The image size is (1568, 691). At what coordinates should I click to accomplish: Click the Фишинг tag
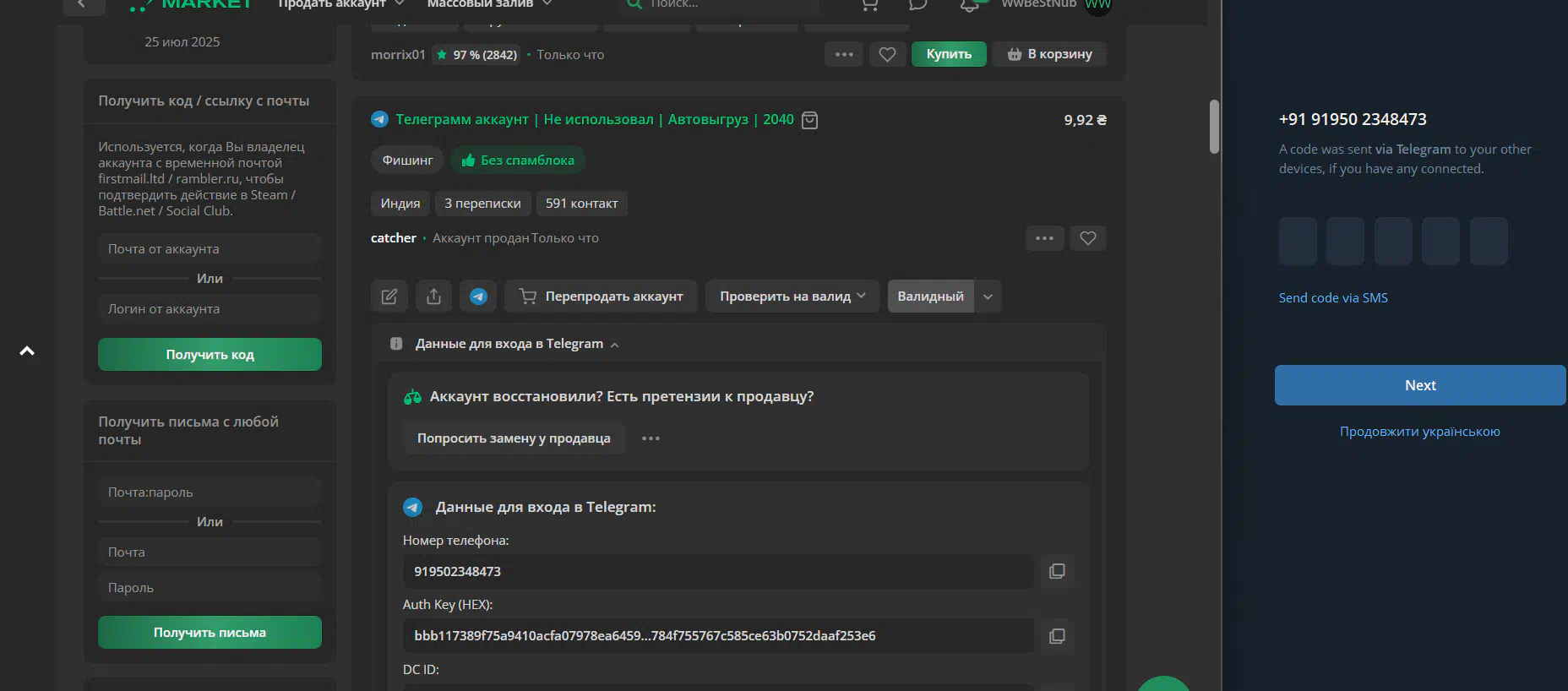(407, 161)
